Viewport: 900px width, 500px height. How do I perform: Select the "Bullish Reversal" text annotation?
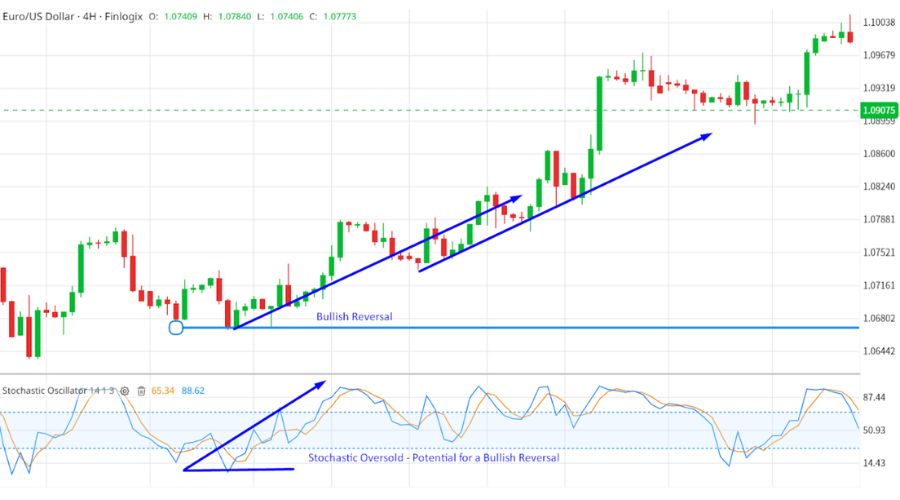[x=354, y=317]
